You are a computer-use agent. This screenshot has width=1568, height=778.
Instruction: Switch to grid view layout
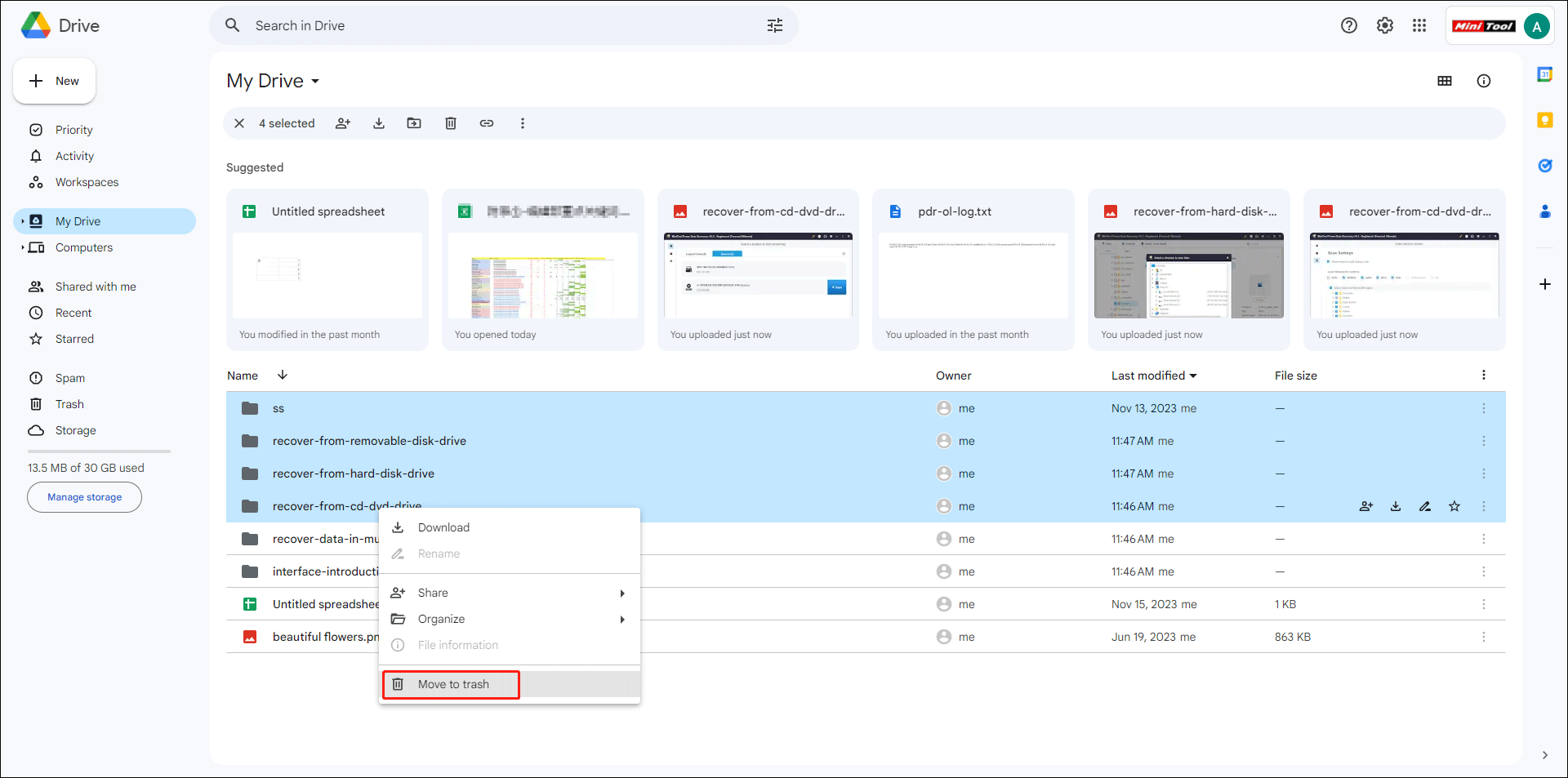coord(1445,81)
